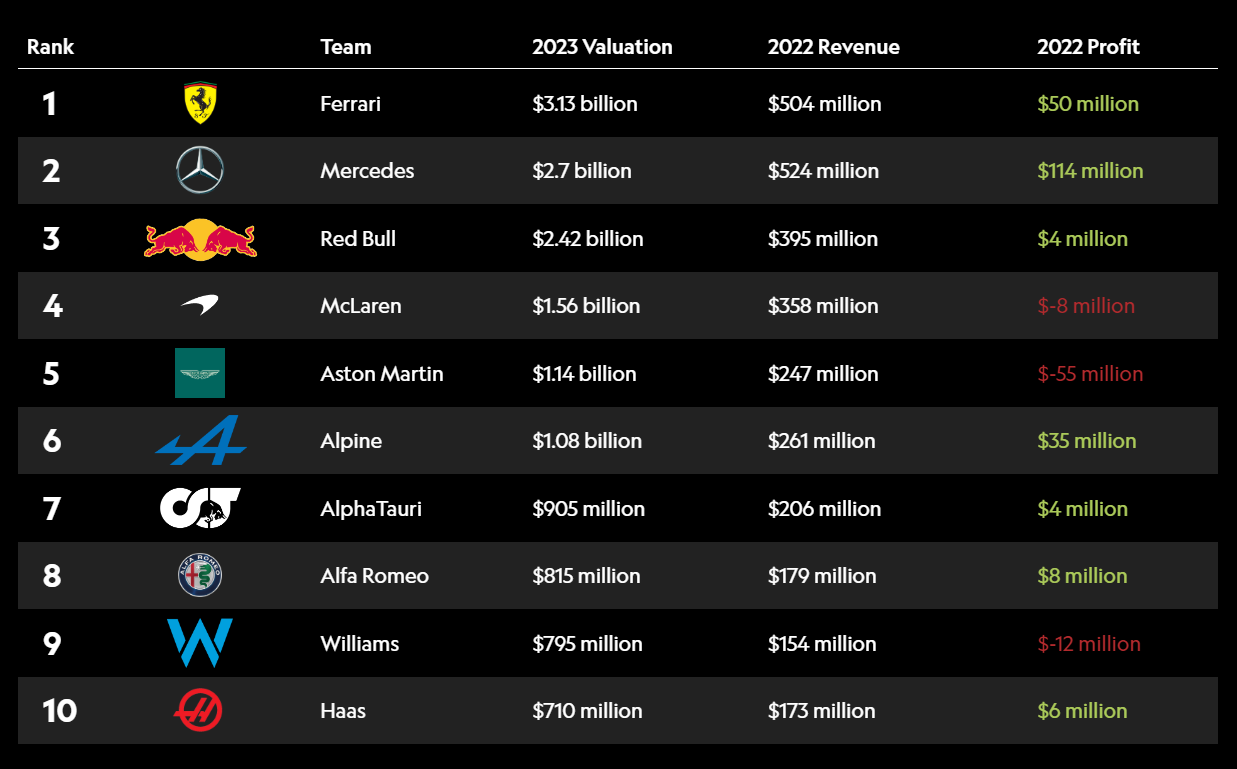Click the red Haas logo
This screenshot has width=1237, height=769.
[198, 711]
